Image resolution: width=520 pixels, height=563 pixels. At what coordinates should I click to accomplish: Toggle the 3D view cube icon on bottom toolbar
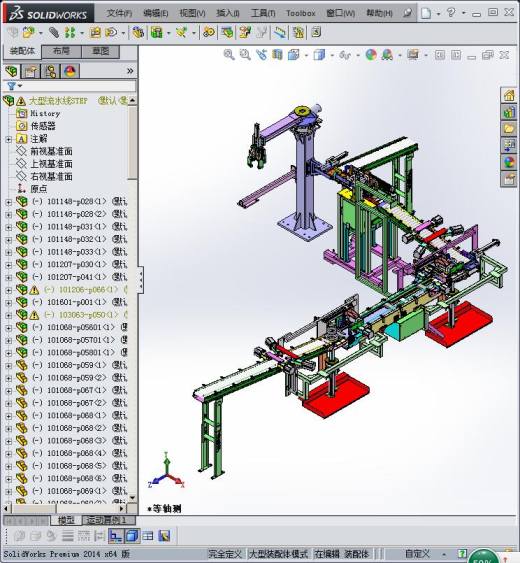[x=132, y=536]
